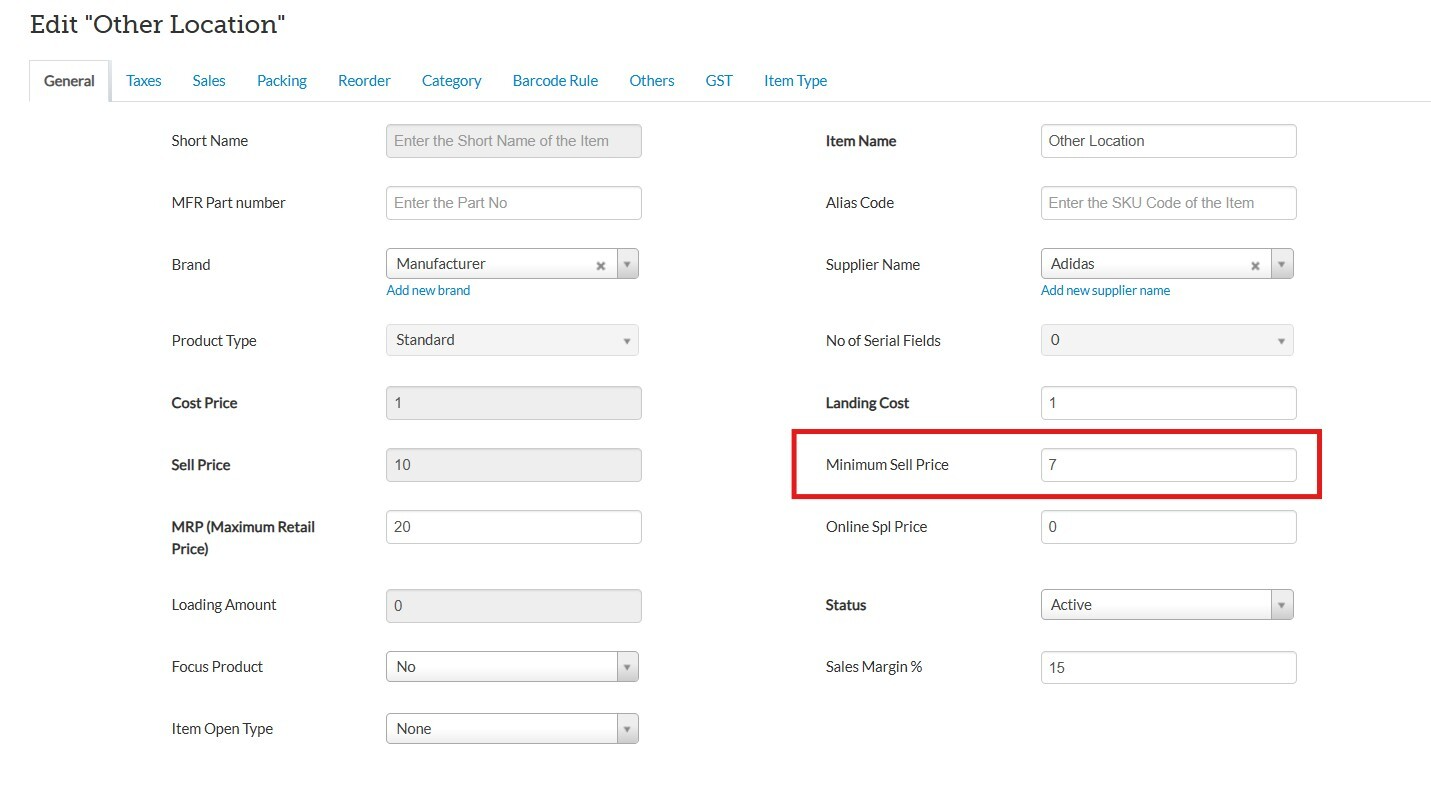Screen dimensions: 1431x785
Task: Focus the Minimum Sell Price field
Action: point(1168,465)
